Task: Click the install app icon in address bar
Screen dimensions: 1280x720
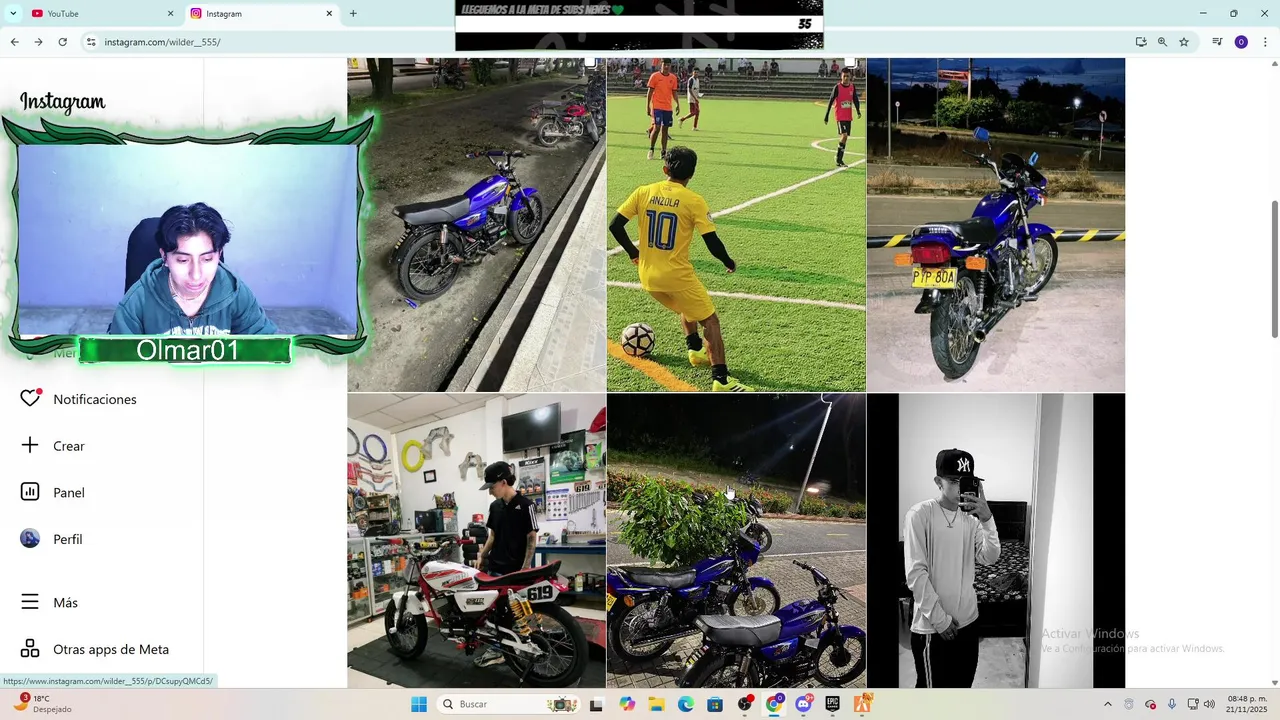Action: 1141,42
